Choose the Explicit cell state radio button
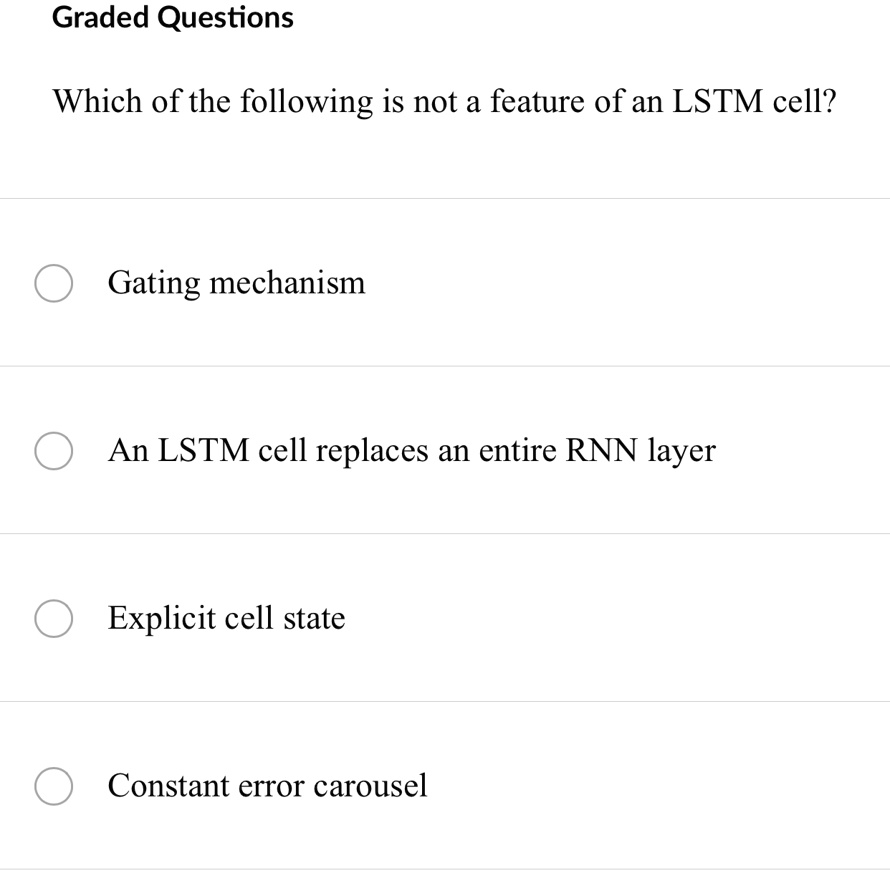Image resolution: width=890 pixels, height=874 pixels. [54, 618]
